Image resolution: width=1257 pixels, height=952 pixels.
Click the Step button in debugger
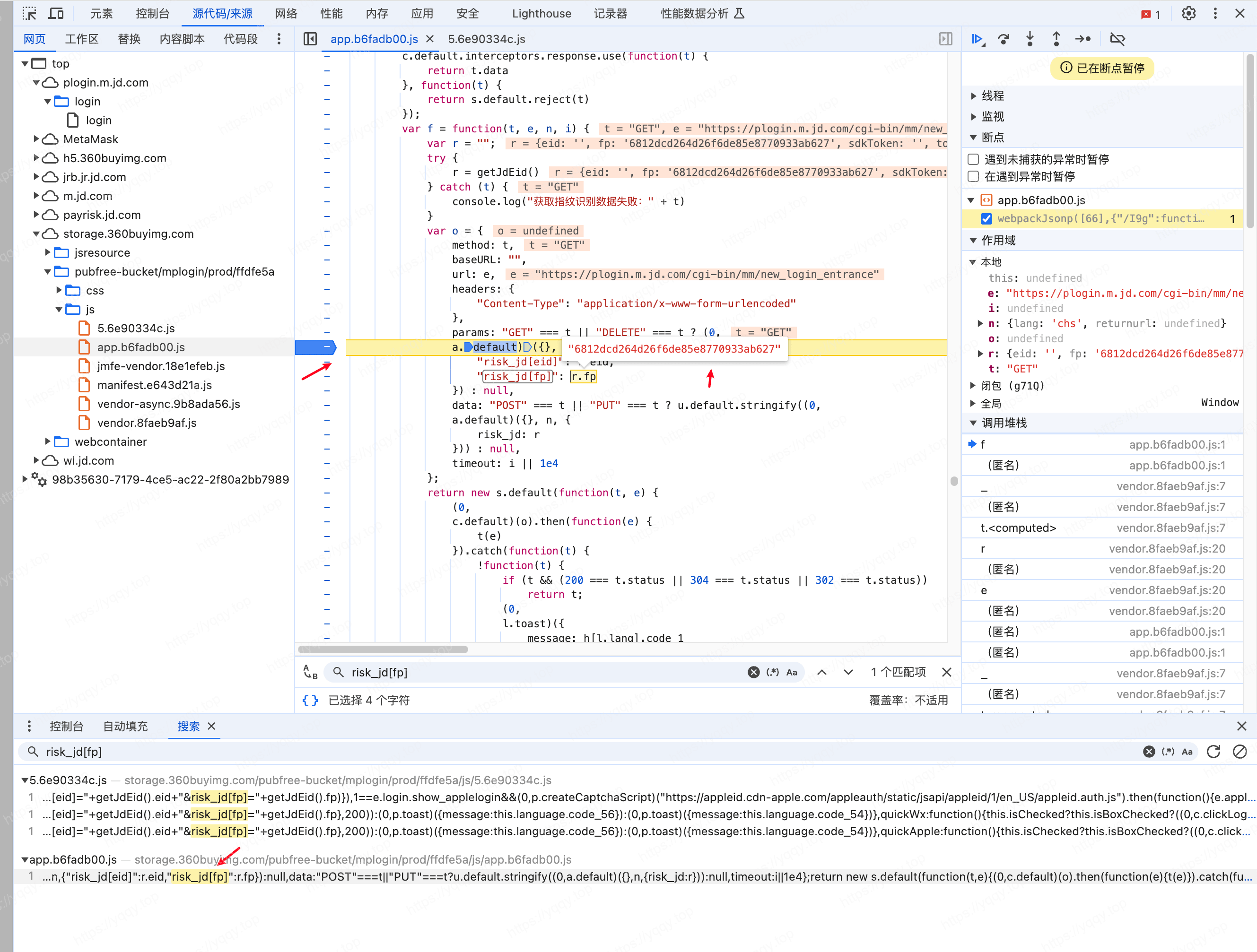coord(1083,39)
